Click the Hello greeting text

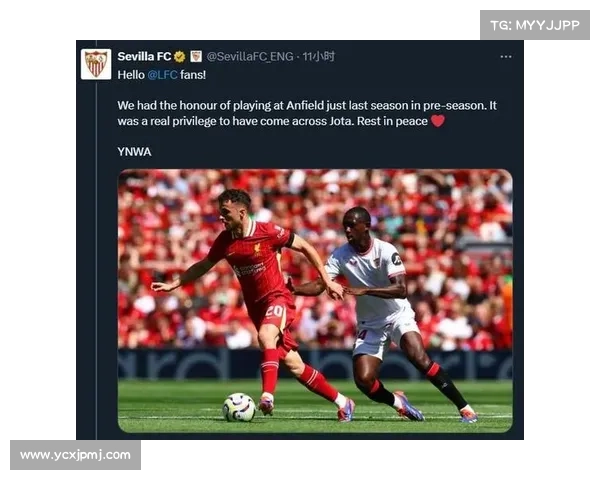click(x=131, y=75)
